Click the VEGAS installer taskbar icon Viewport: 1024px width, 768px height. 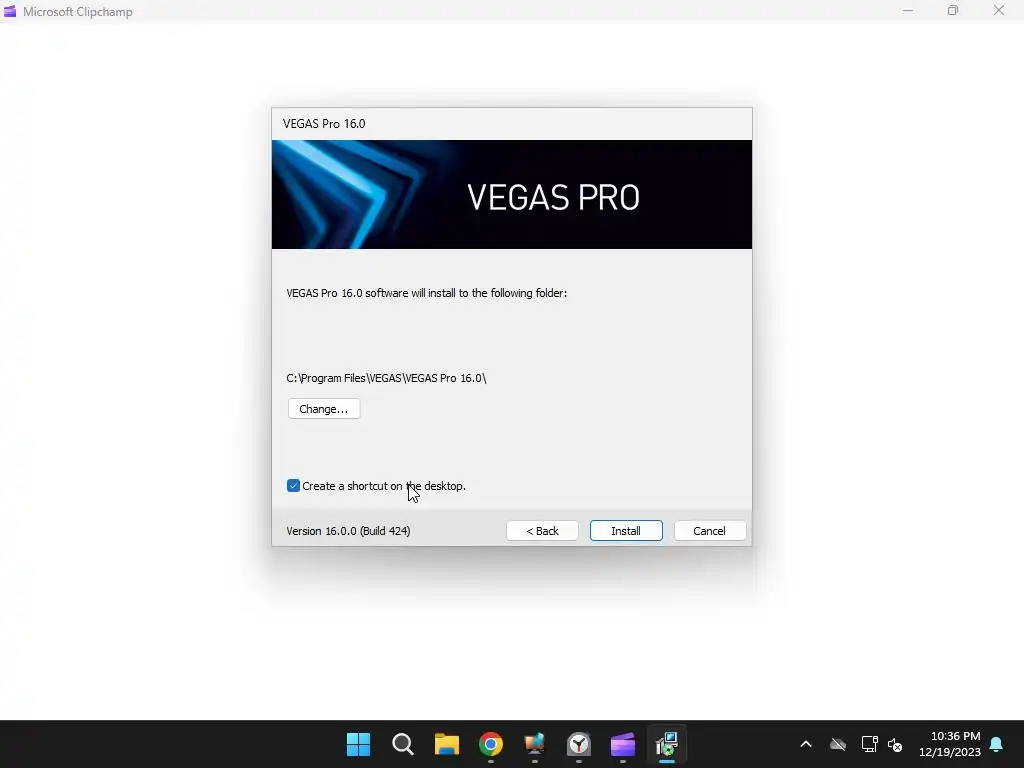coord(667,744)
